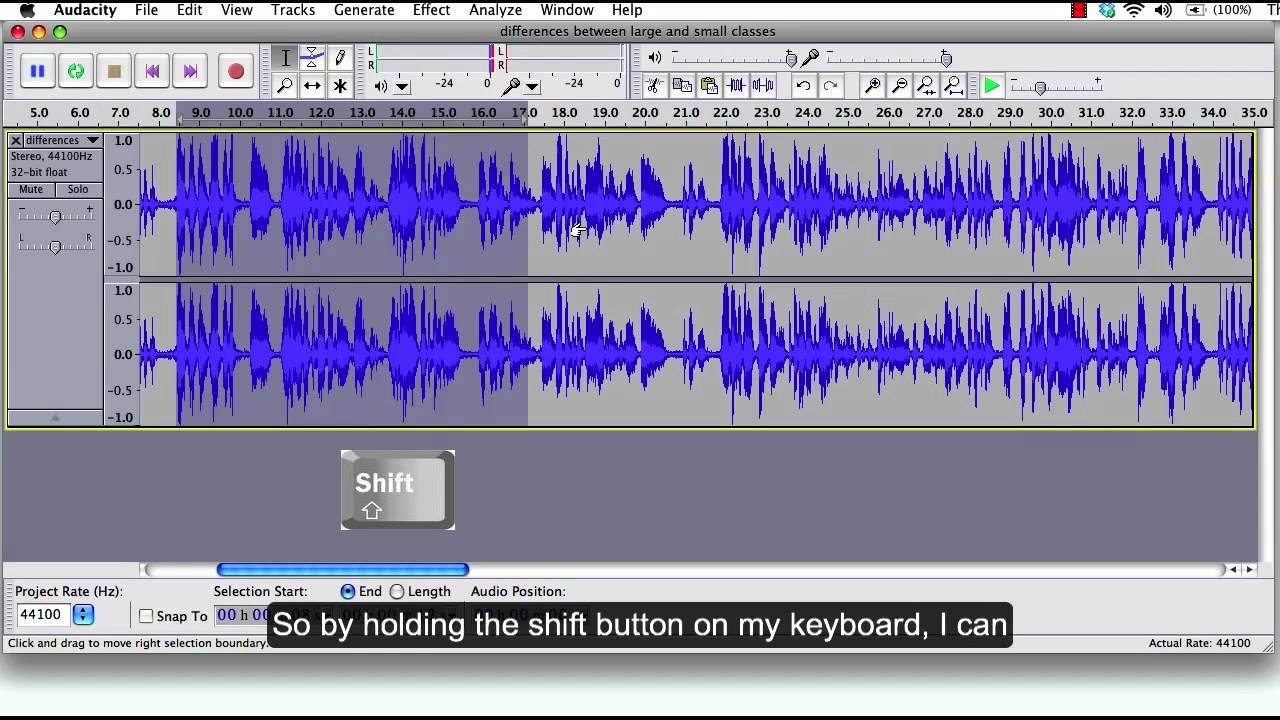Click the Project Rate 44100 field

coord(42,615)
